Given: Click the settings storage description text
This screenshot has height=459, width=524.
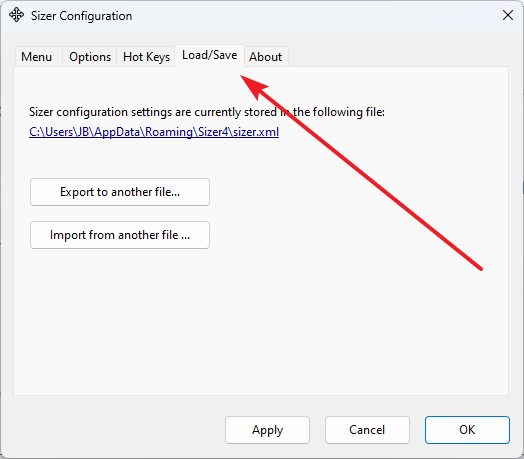Looking at the screenshot, I should click(x=207, y=112).
